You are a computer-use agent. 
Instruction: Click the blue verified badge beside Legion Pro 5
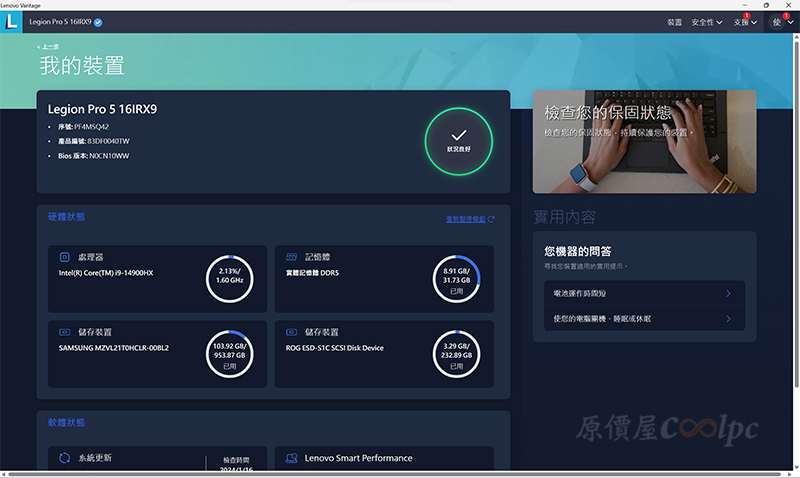[x=98, y=22]
